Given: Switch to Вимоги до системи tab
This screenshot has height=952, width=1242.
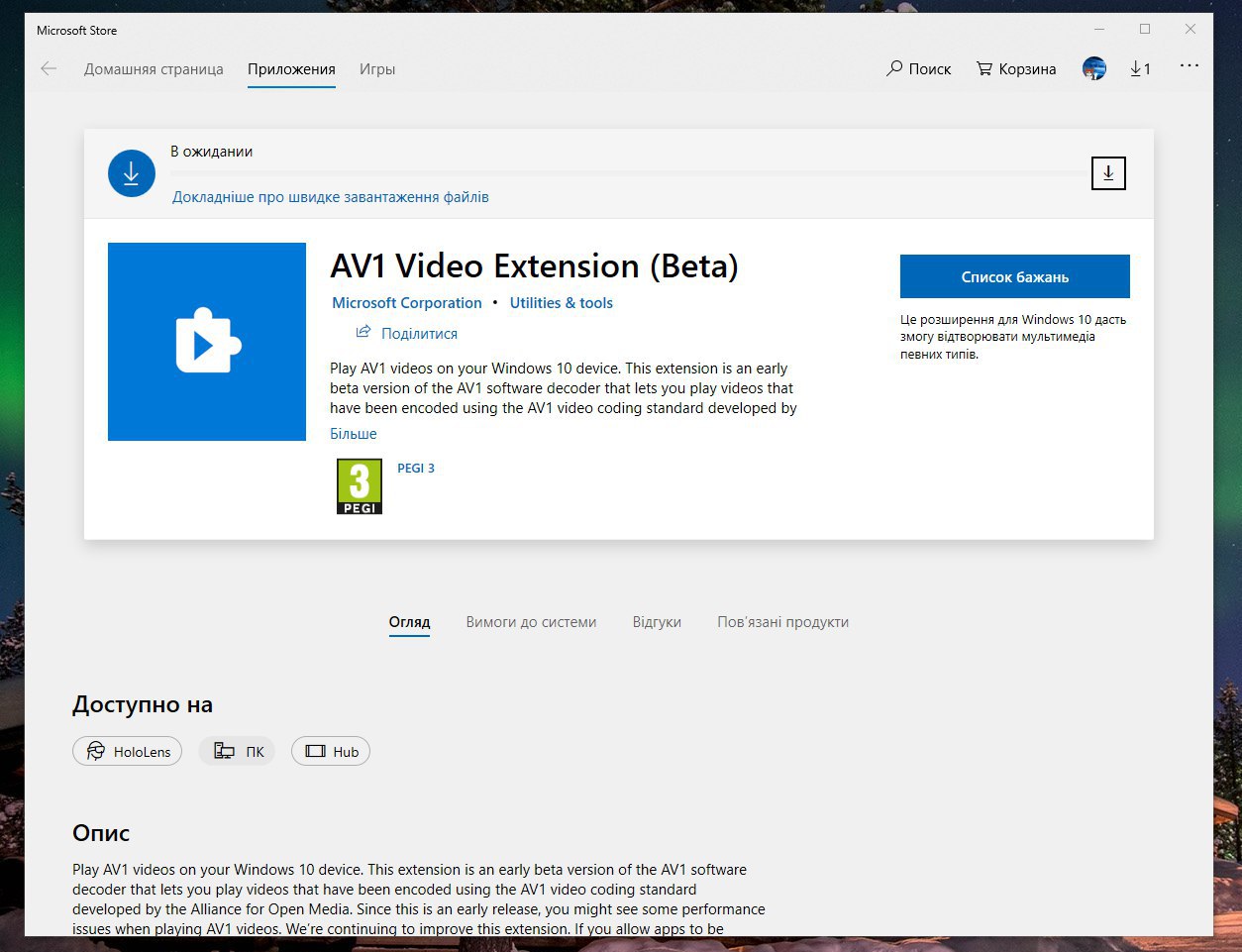Looking at the screenshot, I should click(531, 622).
